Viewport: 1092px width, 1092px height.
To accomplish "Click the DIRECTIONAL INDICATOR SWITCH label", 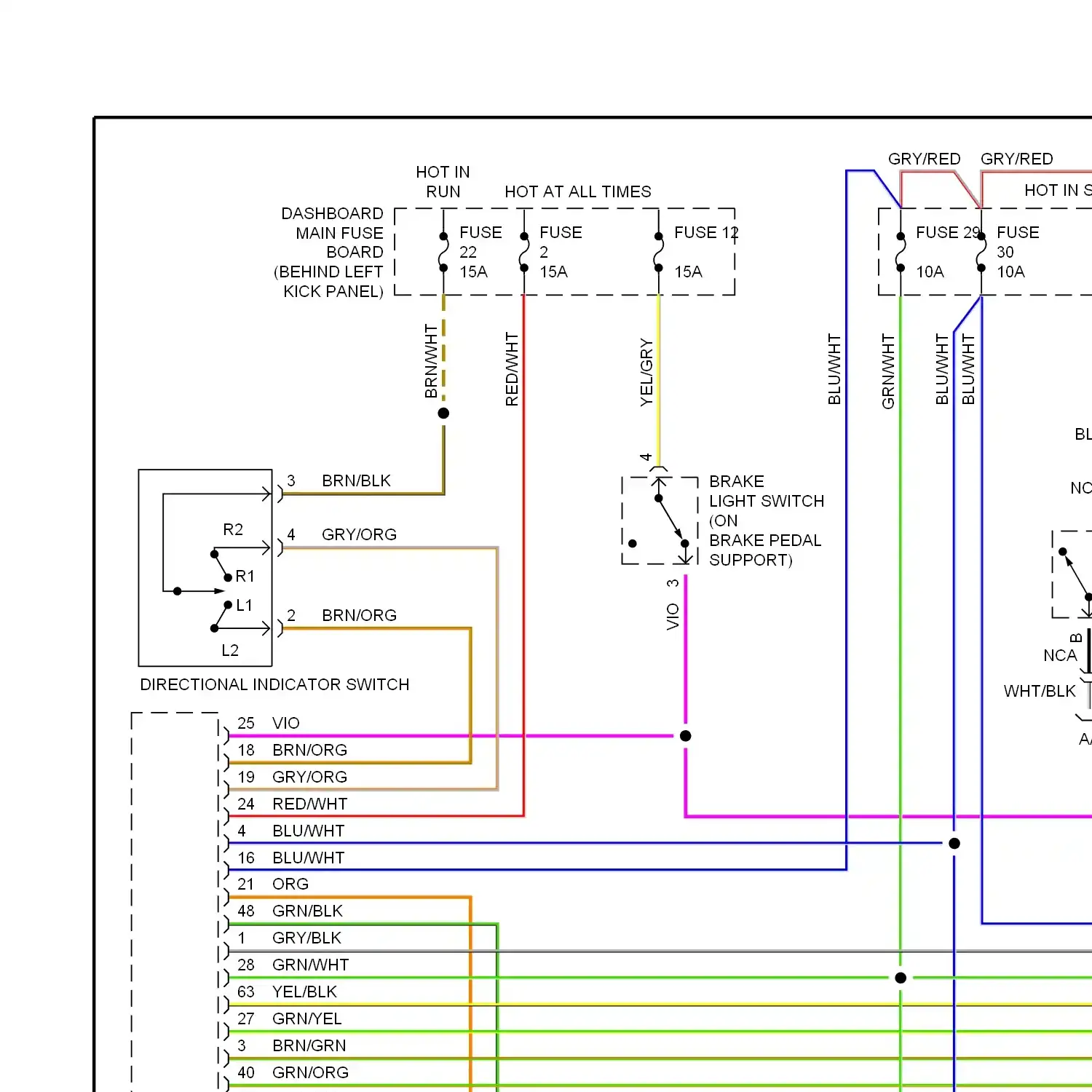I will [x=274, y=684].
